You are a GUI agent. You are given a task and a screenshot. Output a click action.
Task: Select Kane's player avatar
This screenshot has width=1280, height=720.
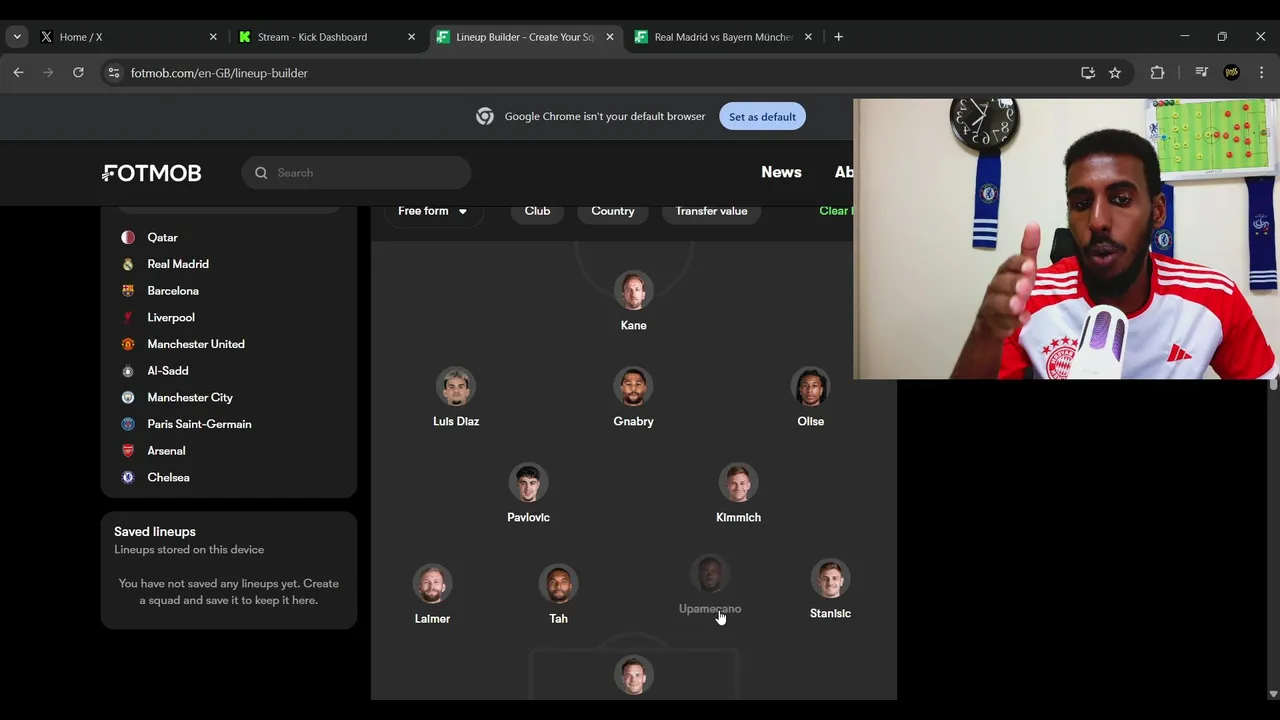[633, 291]
